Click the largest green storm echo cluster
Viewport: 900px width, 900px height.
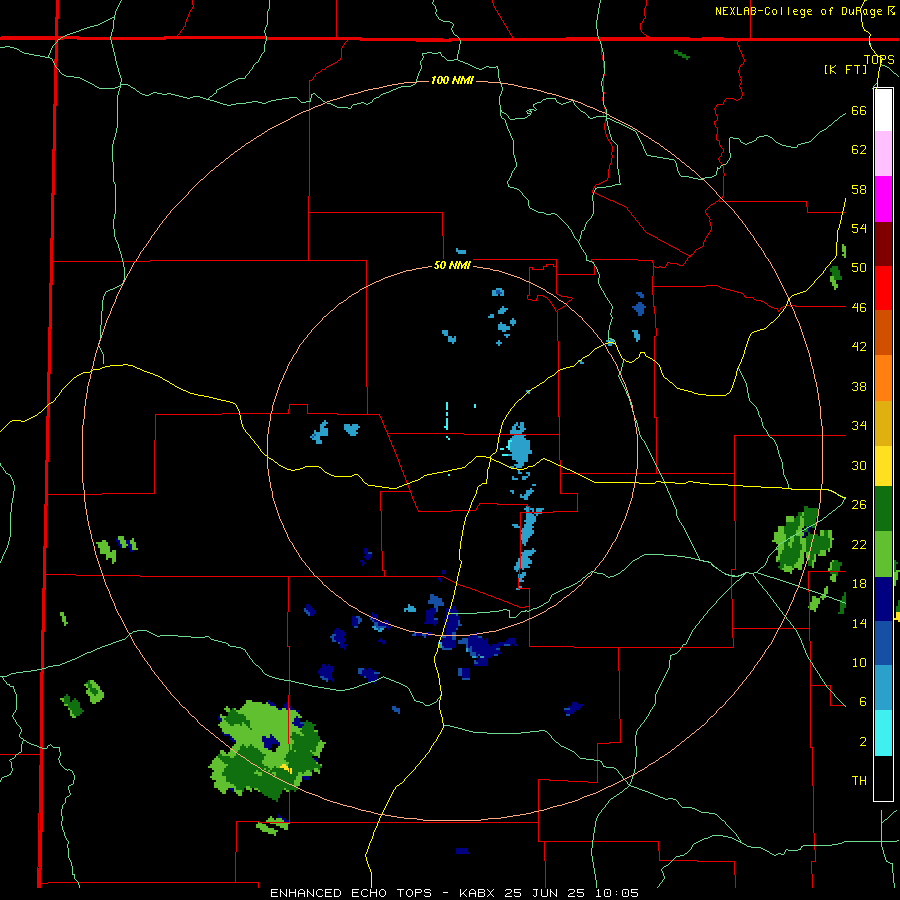tap(267, 750)
